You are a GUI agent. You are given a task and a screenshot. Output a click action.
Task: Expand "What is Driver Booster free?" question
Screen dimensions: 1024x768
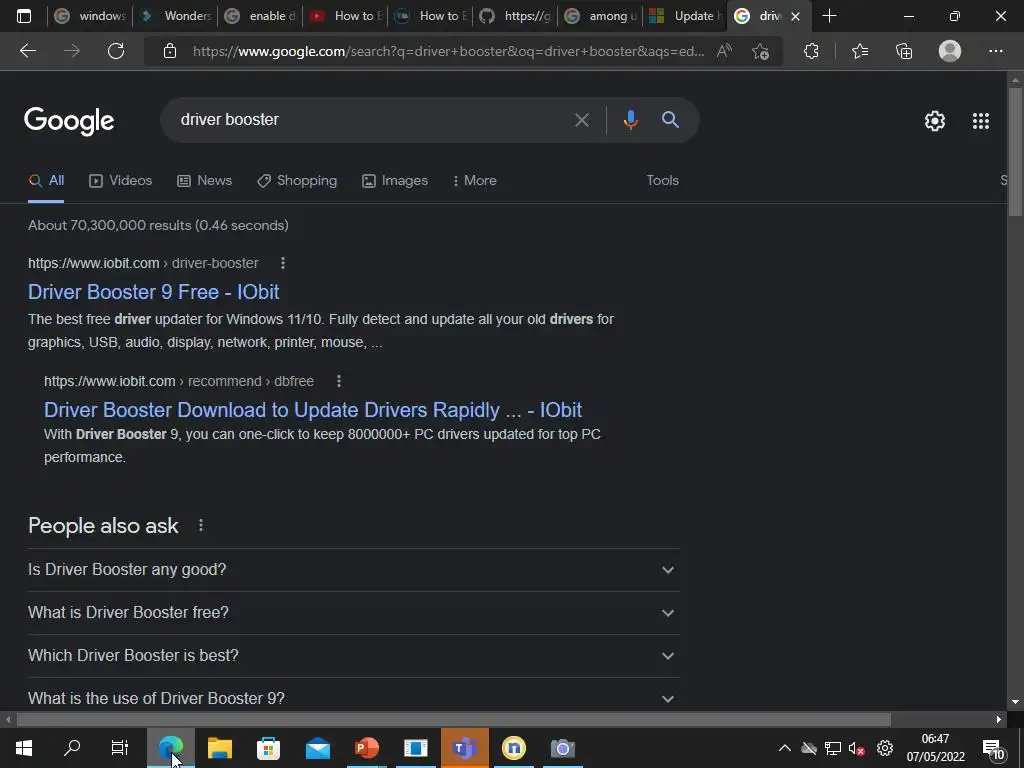pyautogui.click(x=353, y=613)
